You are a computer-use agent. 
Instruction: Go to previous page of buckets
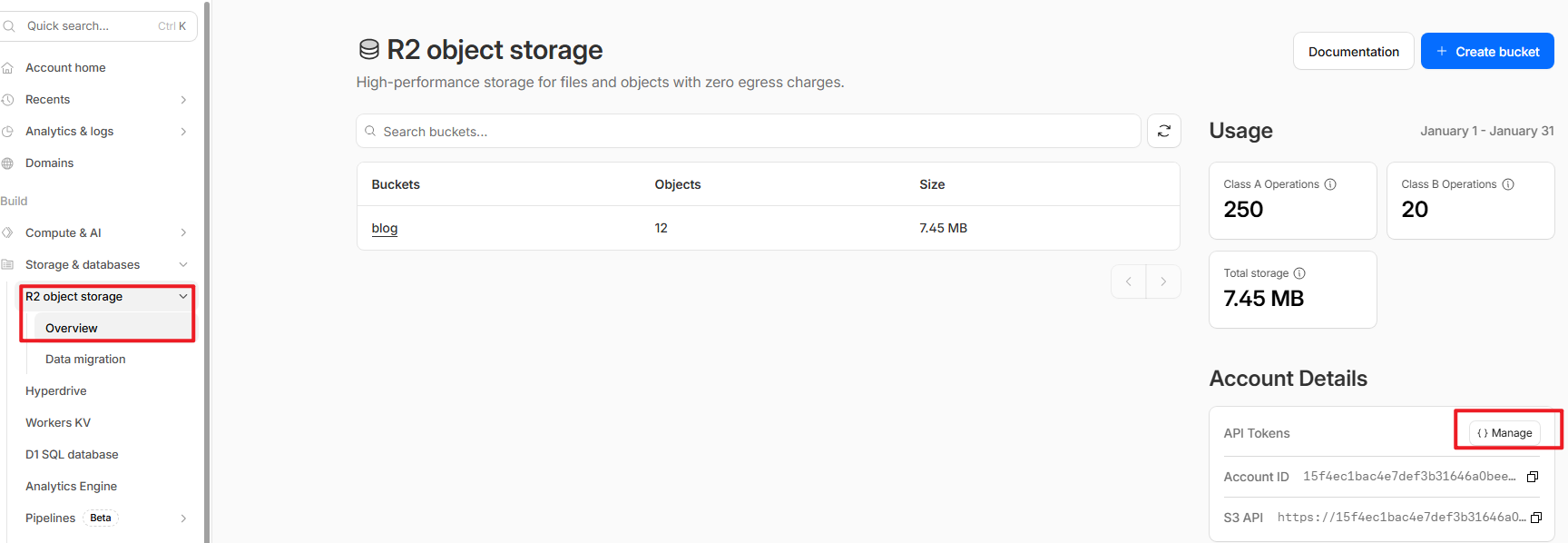(1128, 281)
